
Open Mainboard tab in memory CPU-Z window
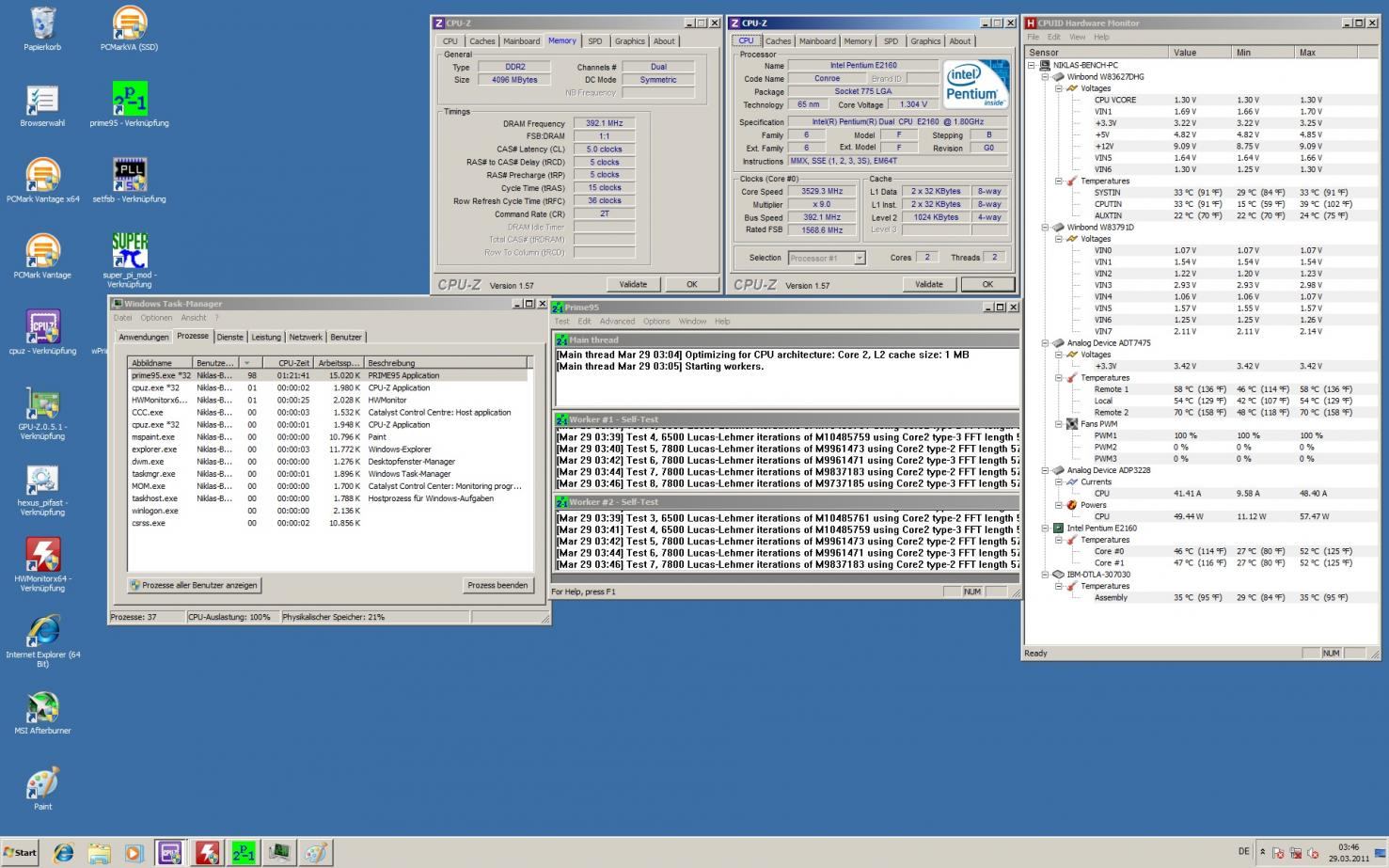521,41
